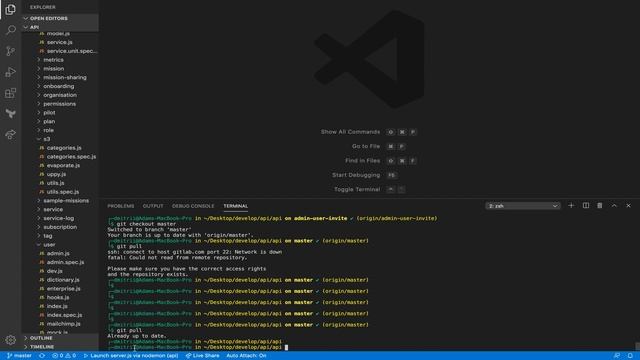Open the Manage gear icon
The image size is (640, 360).
click(x=11, y=340)
